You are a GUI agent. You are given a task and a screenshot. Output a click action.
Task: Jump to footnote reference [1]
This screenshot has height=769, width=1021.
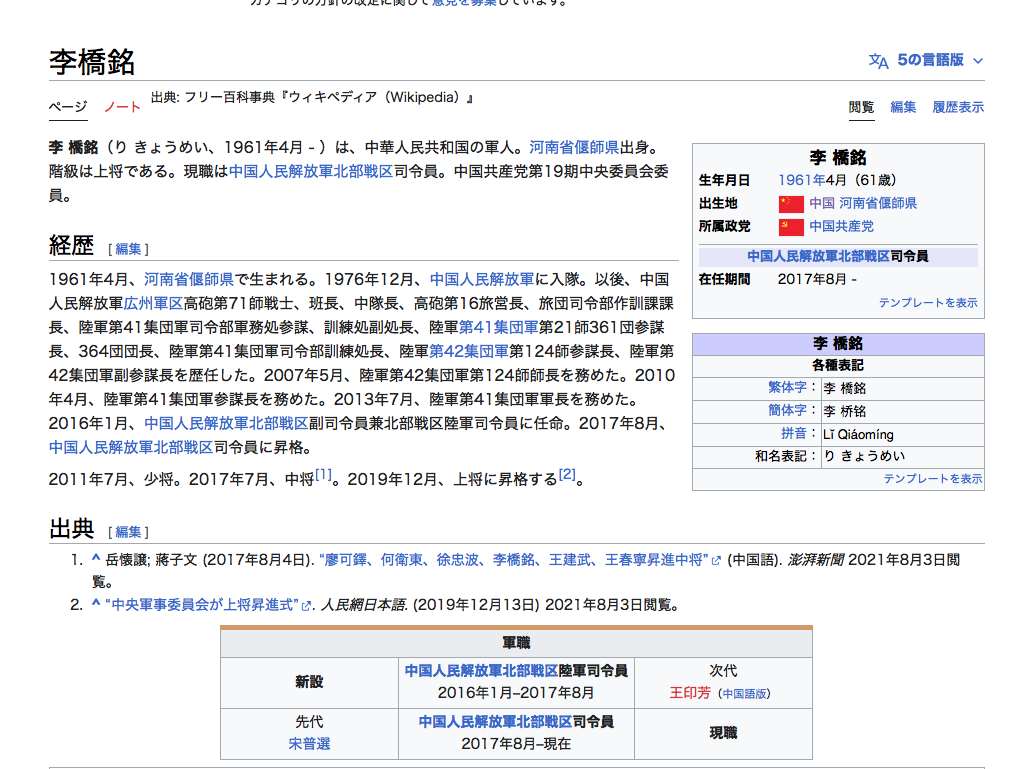click(324, 475)
